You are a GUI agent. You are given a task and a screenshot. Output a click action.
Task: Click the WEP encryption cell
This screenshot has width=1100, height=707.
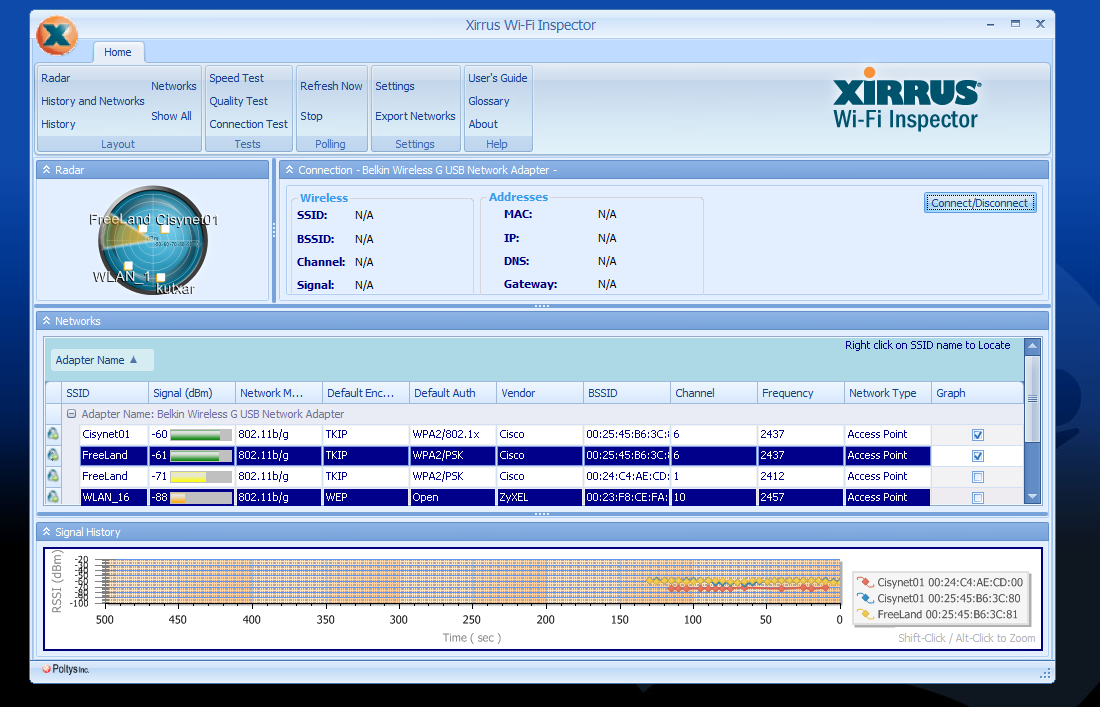point(365,497)
